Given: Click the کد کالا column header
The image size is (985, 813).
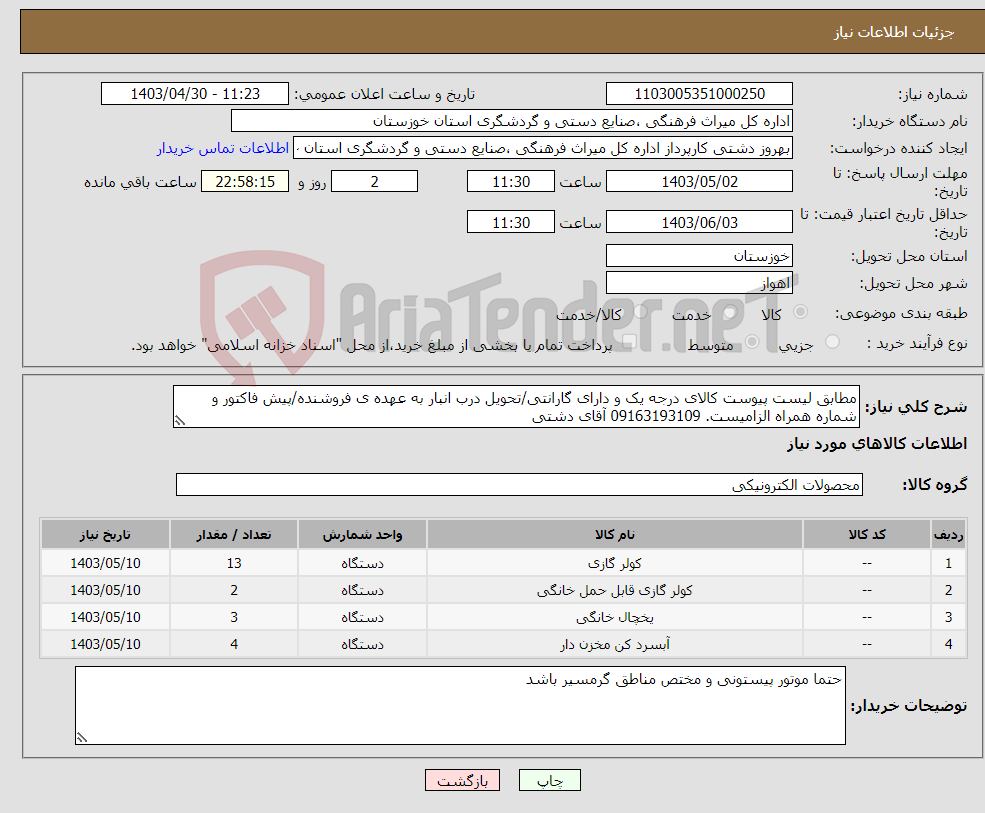Looking at the screenshot, I should (867, 535).
